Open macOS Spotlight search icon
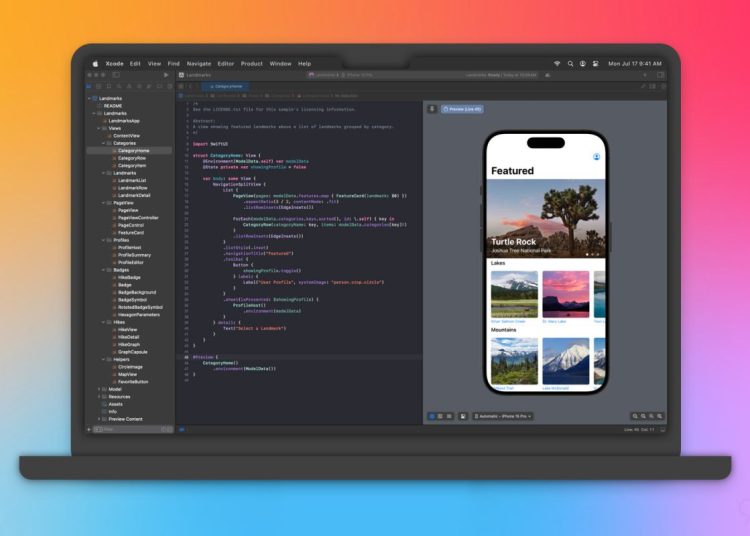750x536 pixels. pyautogui.click(x=570, y=63)
